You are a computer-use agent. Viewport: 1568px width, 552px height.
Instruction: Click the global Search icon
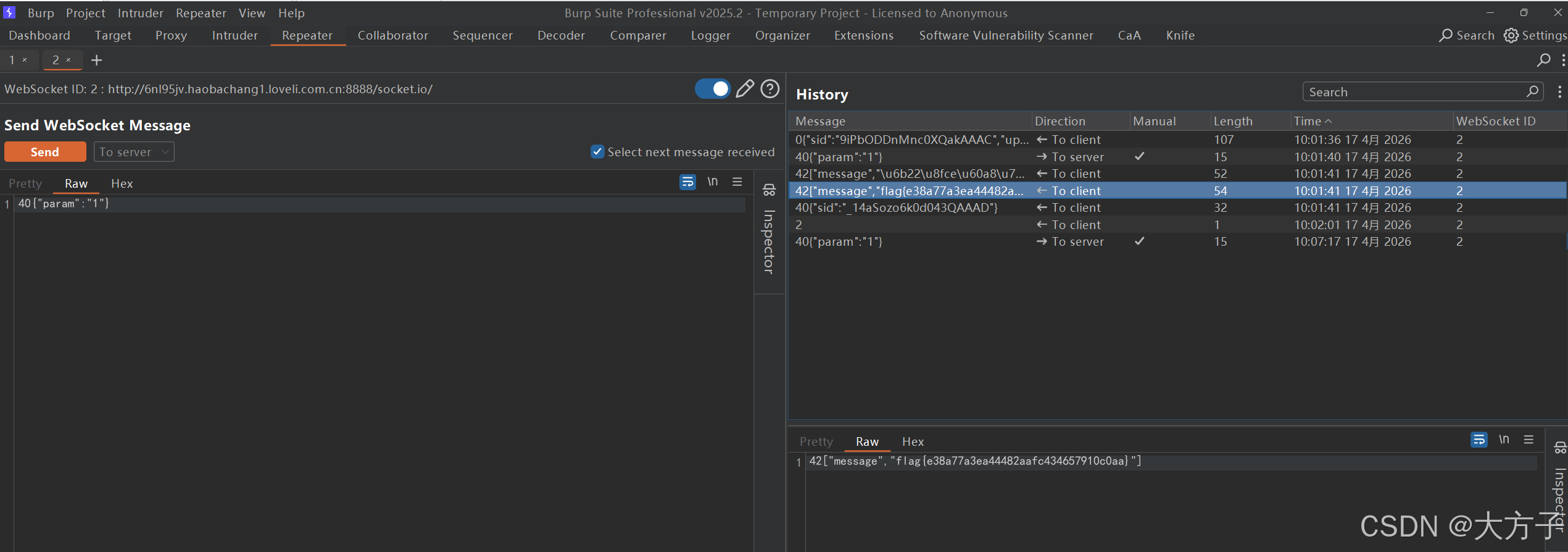(x=1466, y=35)
